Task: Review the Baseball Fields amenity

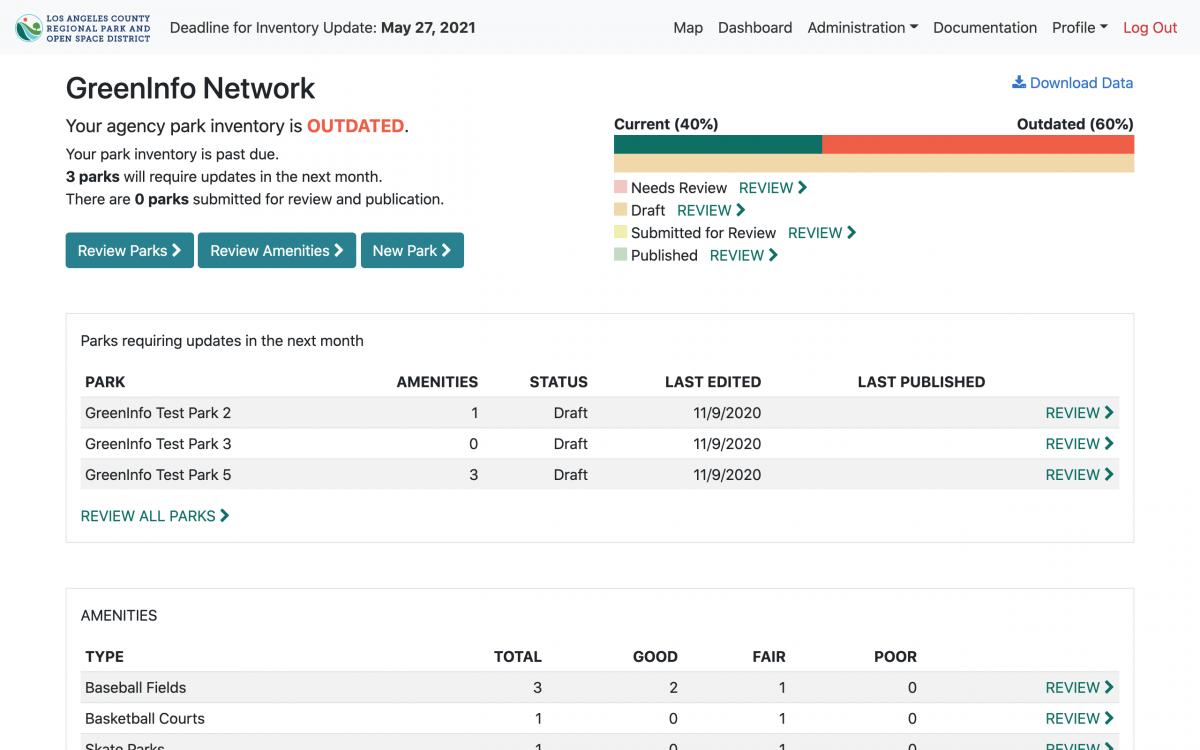Action: click(1080, 688)
